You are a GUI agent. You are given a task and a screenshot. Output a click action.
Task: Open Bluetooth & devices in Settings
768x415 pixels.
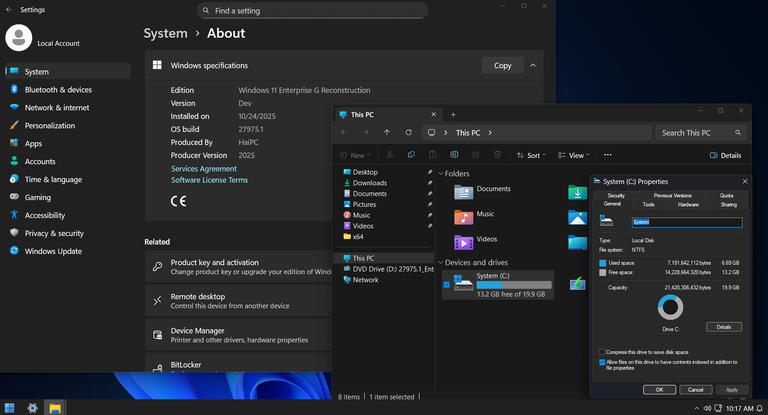(x=68, y=90)
